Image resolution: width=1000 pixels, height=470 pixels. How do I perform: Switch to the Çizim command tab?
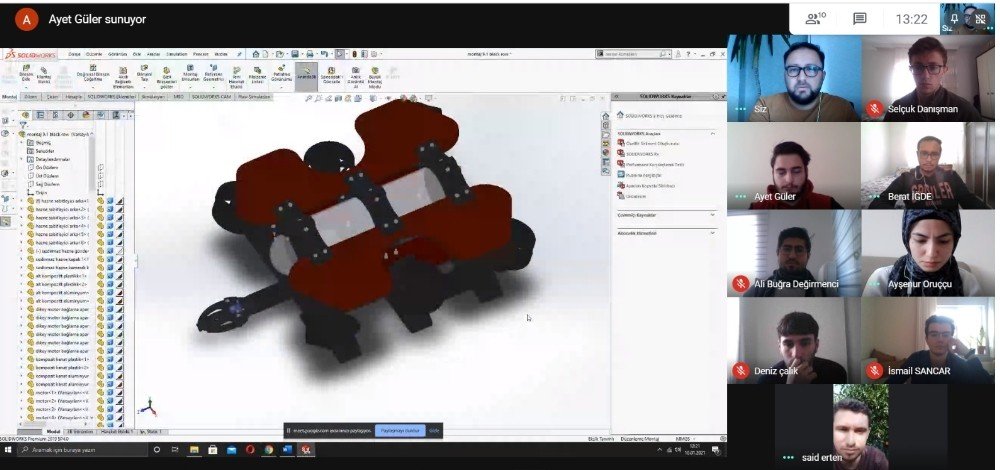click(x=52, y=97)
